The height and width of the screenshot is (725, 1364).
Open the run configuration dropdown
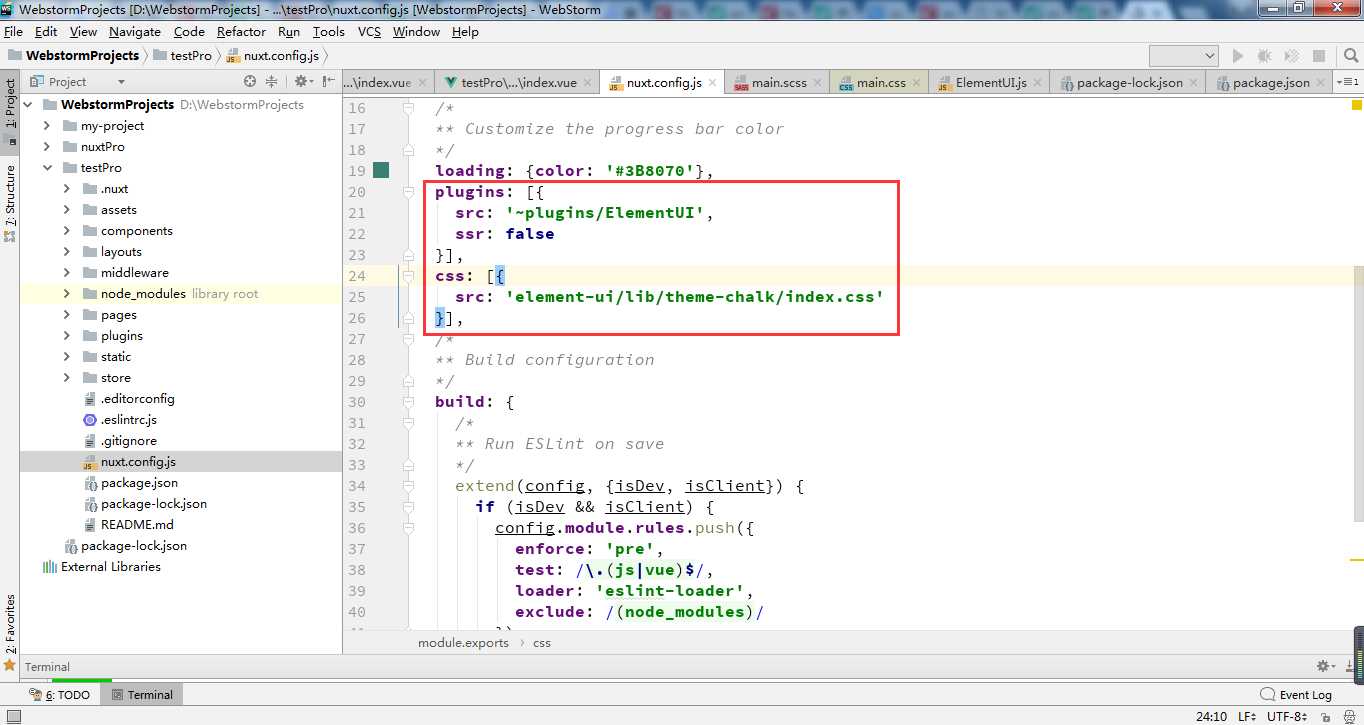[1184, 56]
